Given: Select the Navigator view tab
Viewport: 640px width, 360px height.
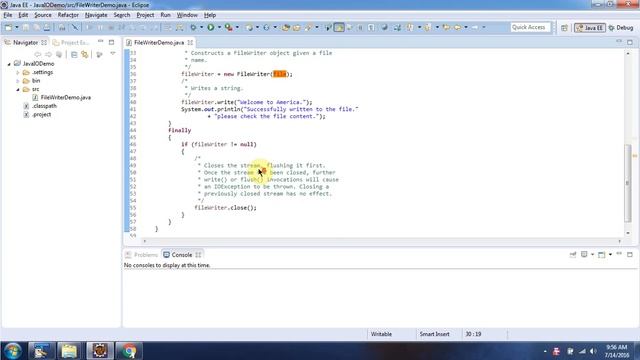Looking at the screenshot, I should 25,42.
